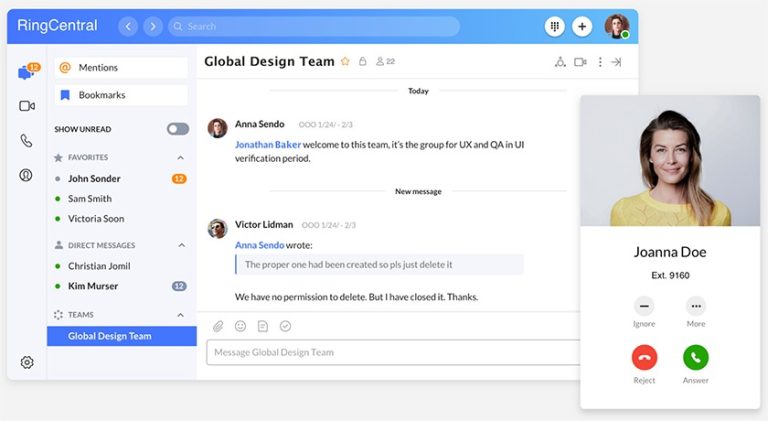Open the emoji picker
The image size is (768, 421).
tap(240, 326)
